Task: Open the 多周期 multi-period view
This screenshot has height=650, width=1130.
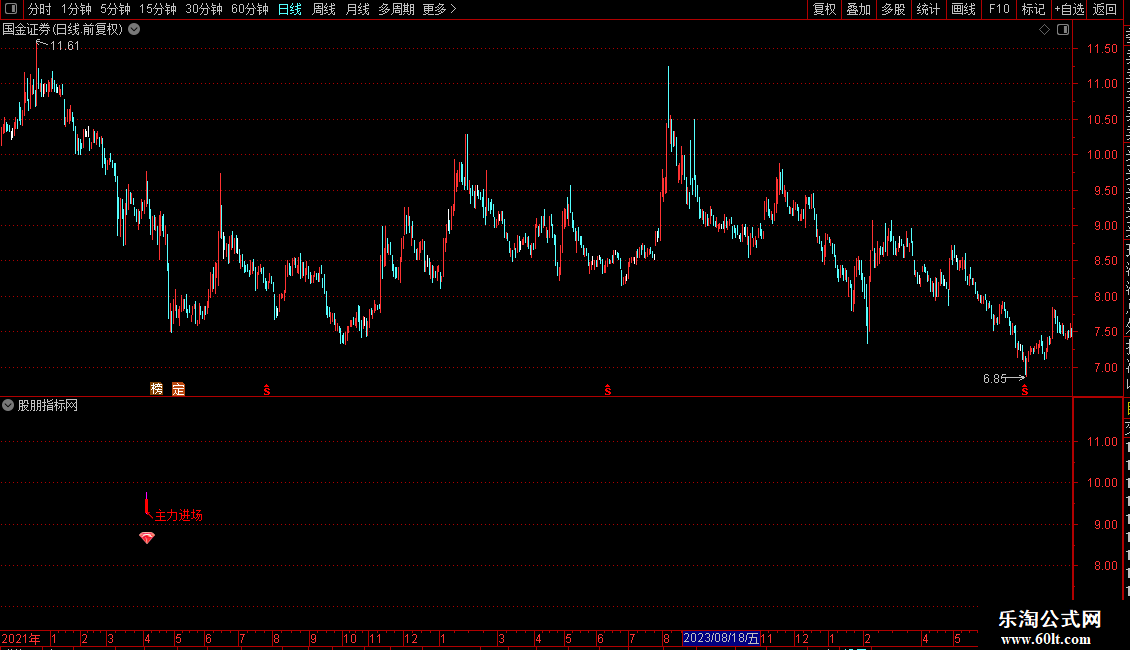Action: click(396, 9)
